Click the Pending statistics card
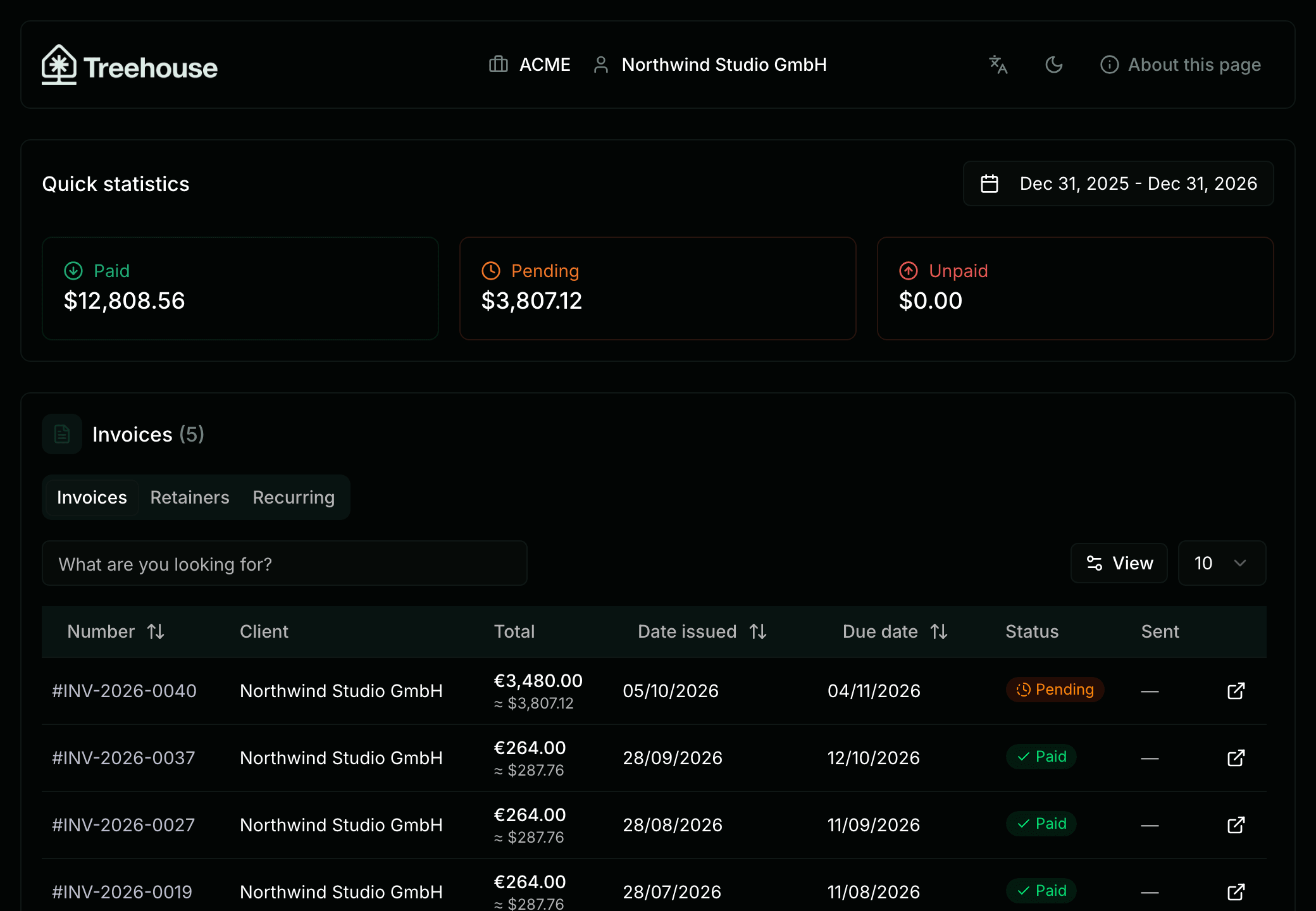The image size is (1316, 911). tap(658, 288)
